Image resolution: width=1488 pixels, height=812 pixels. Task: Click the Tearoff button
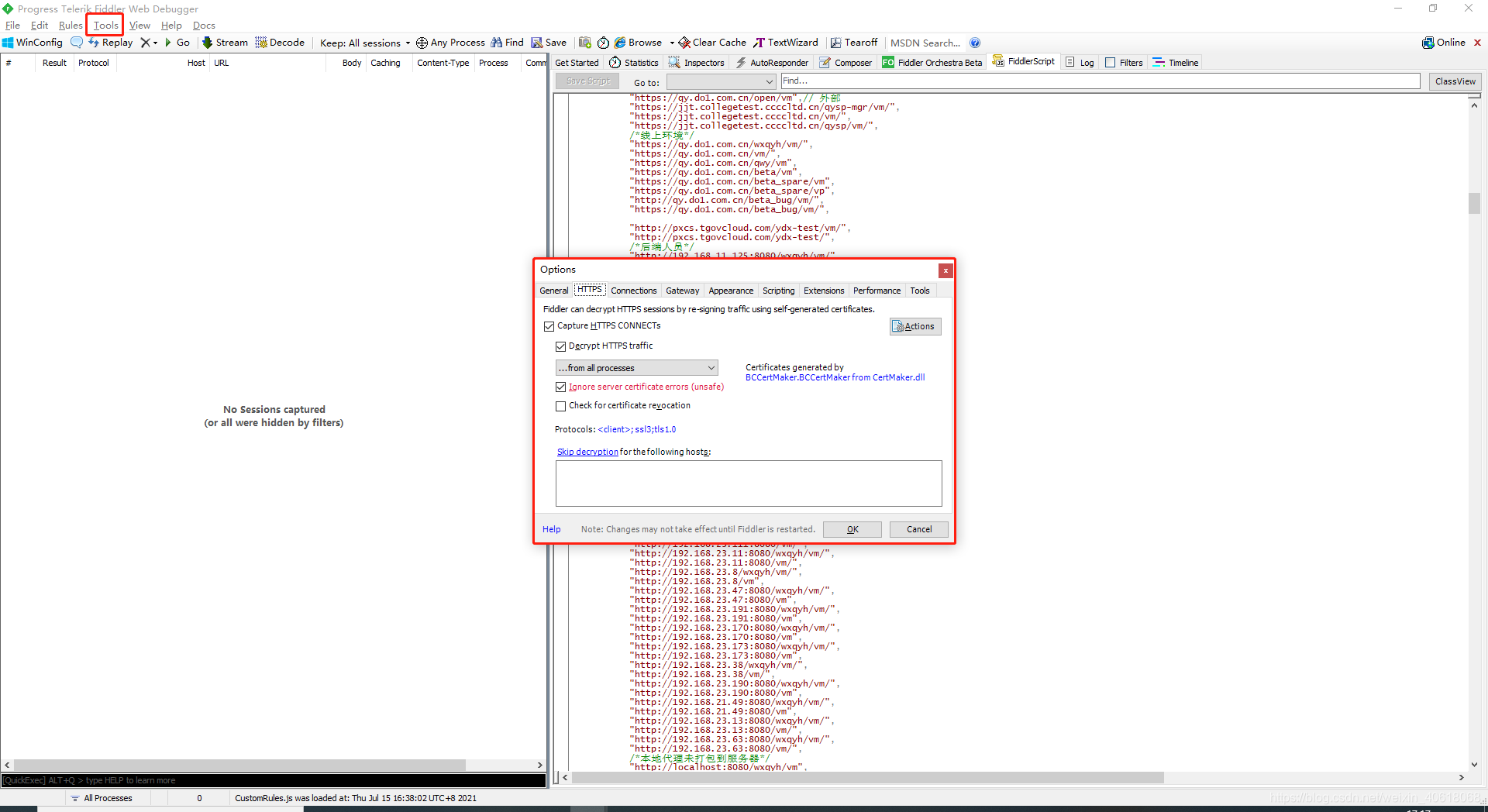pyautogui.click(x=854, y=43)
